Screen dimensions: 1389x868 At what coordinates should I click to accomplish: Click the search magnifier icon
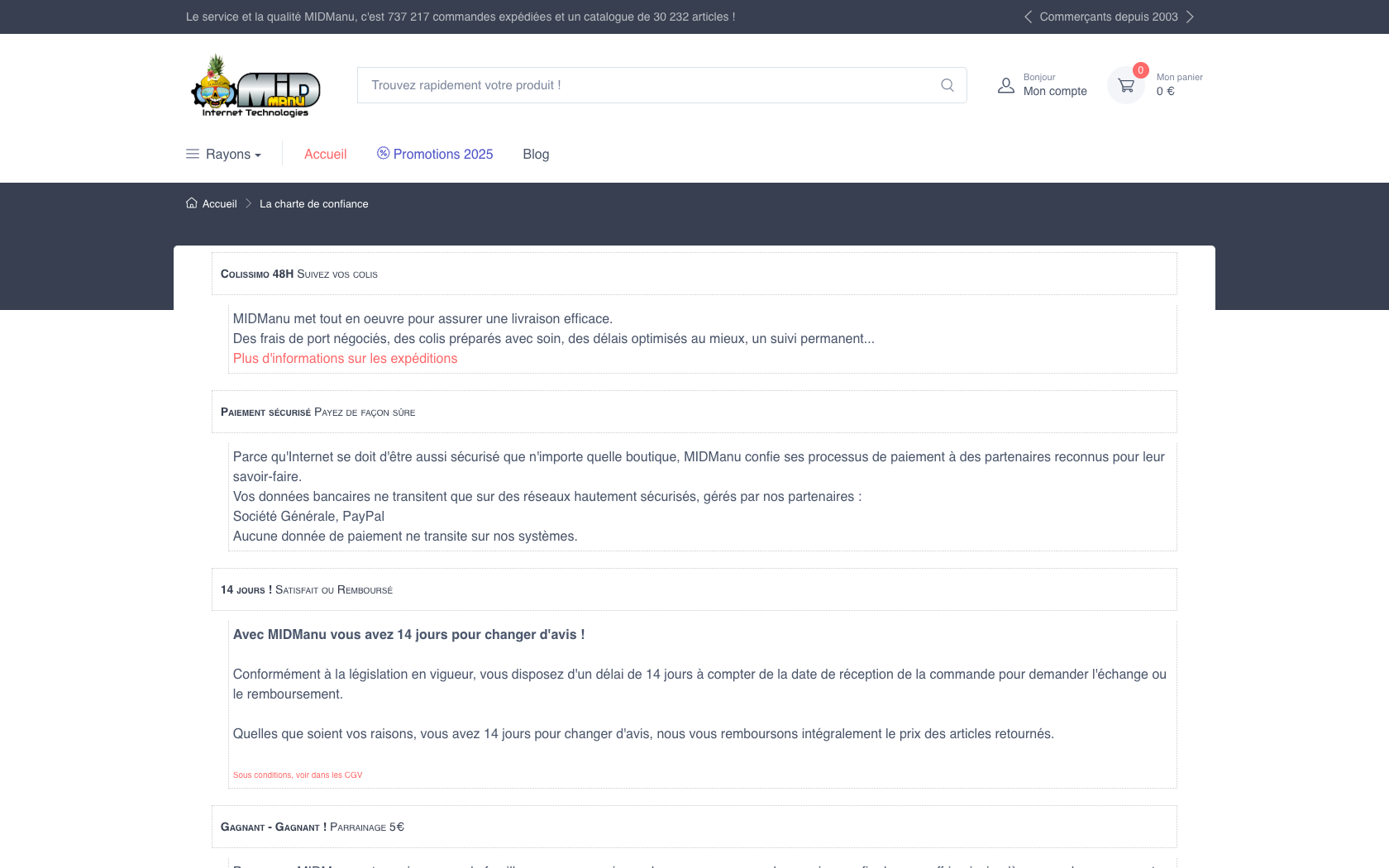(947, 85)
